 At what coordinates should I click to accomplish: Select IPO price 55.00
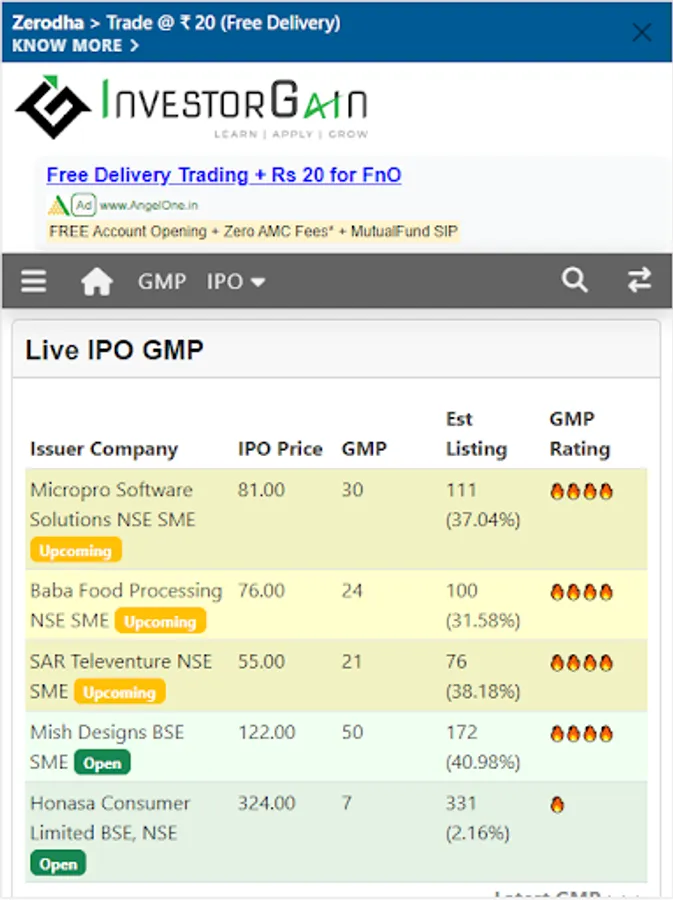point(261,661)
